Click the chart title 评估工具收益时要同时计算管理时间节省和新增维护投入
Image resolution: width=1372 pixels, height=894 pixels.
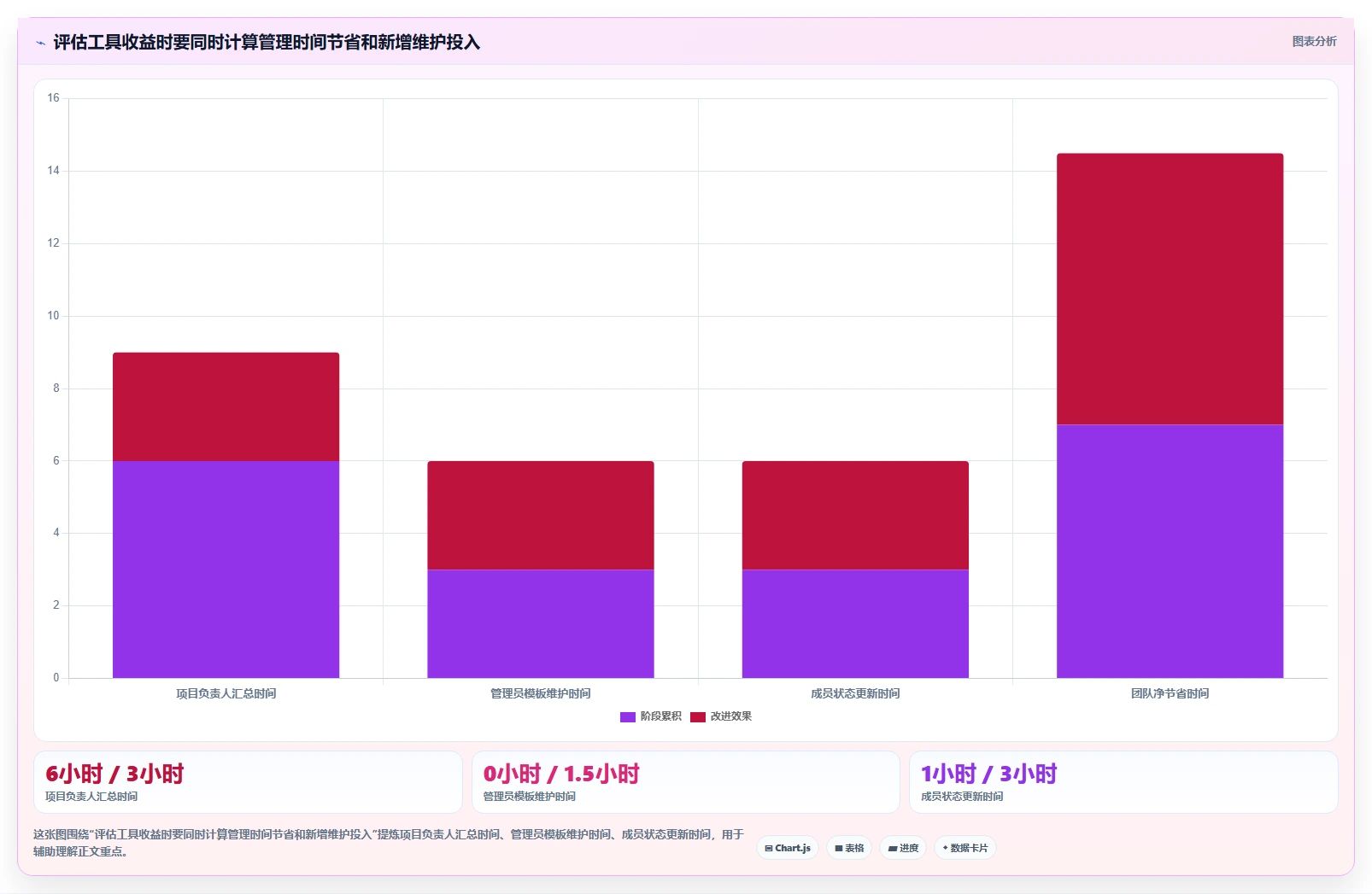tap(267, 42)
